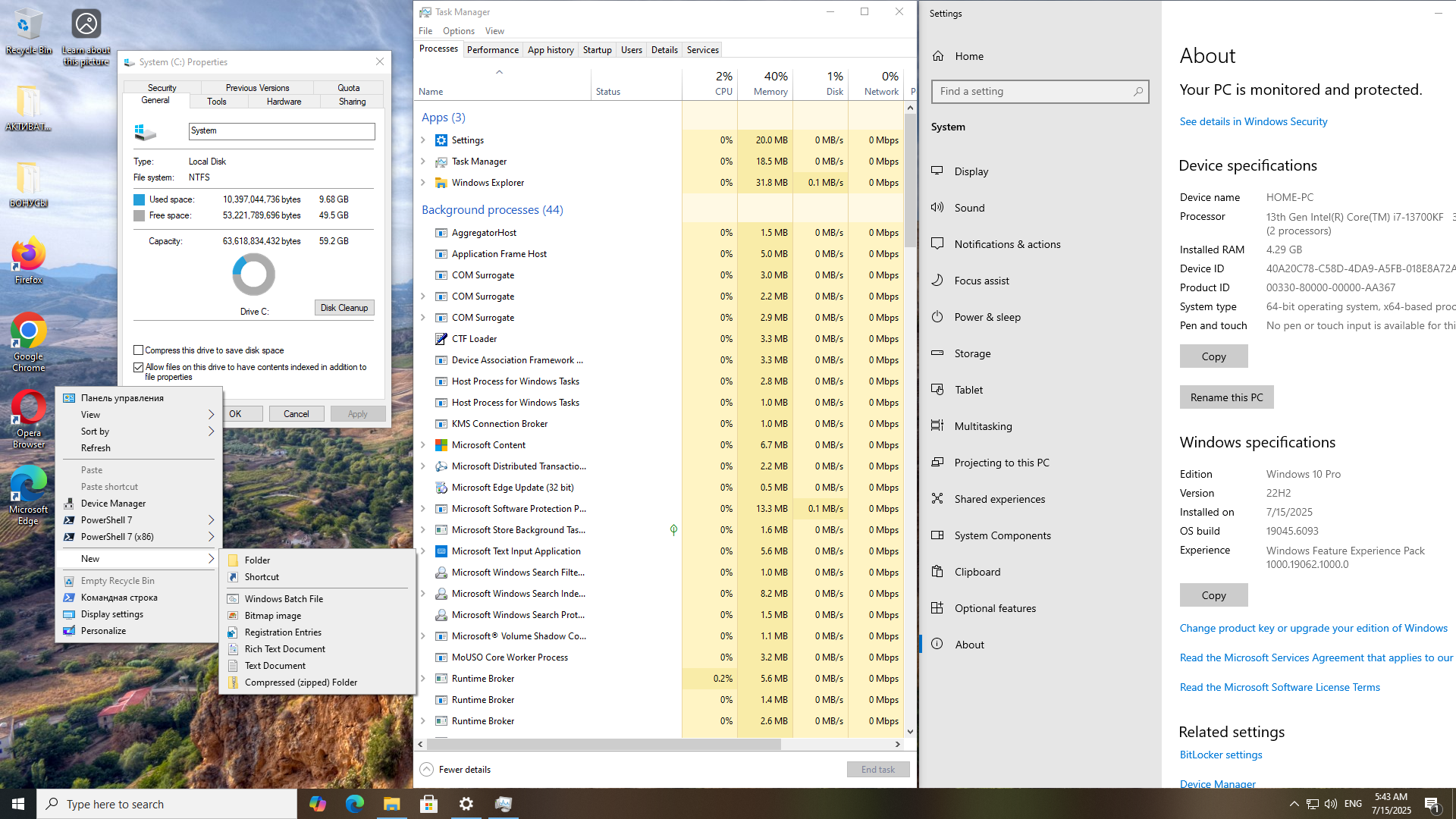Image resolution: width=1456 pixels, height=819 pixels.
Task: Expand the Microsoft Content process row
Action: tap(423, 445)
